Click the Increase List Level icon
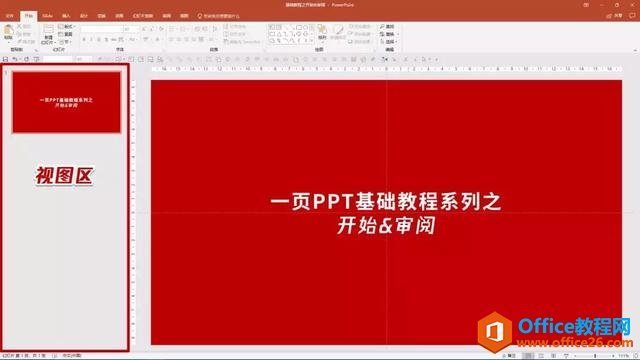This screenshot has height=360, width=640. (x=205, y=29)
